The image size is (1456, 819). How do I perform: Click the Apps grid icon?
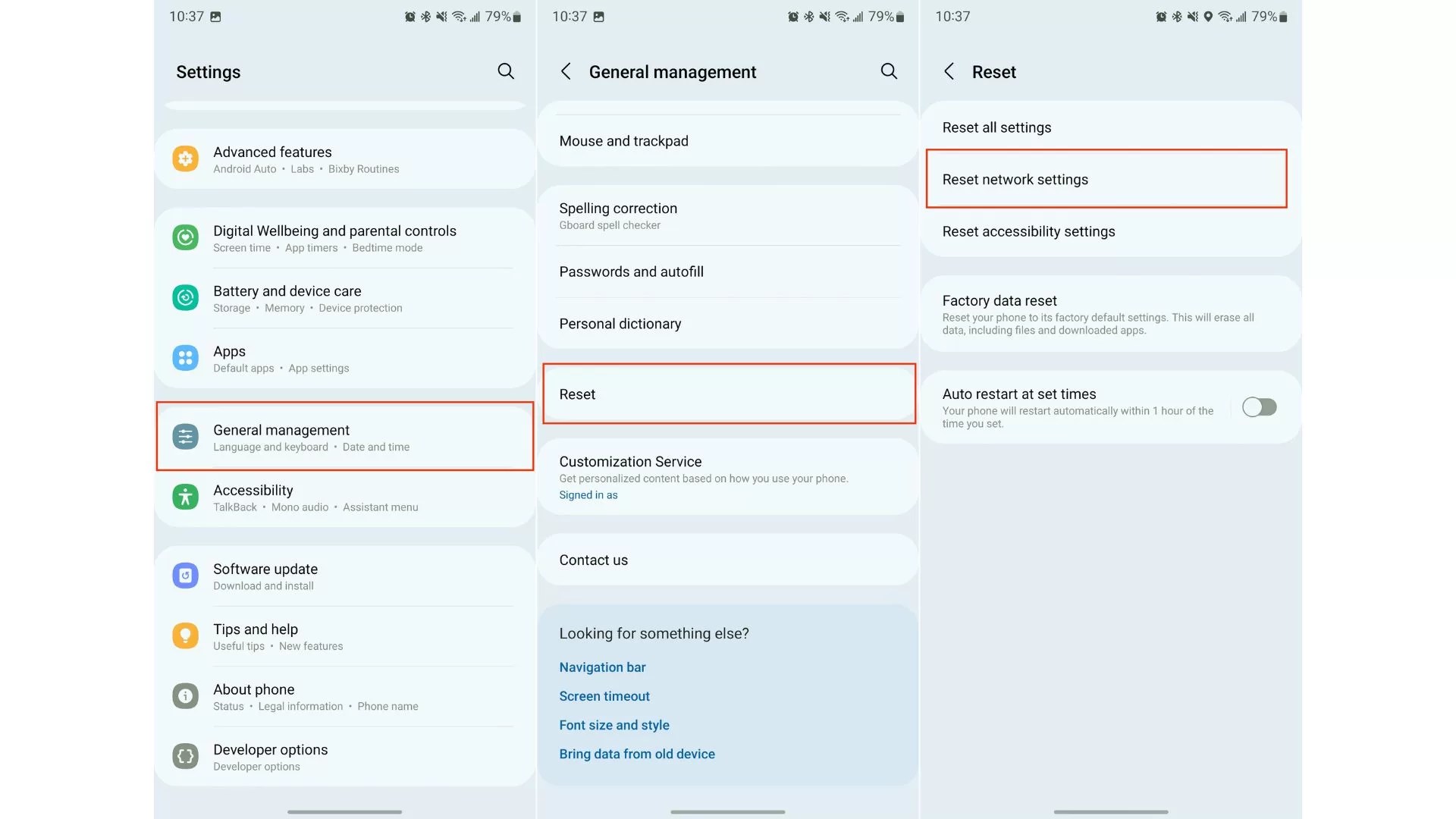pyautogui.click(x=185, y=358)
